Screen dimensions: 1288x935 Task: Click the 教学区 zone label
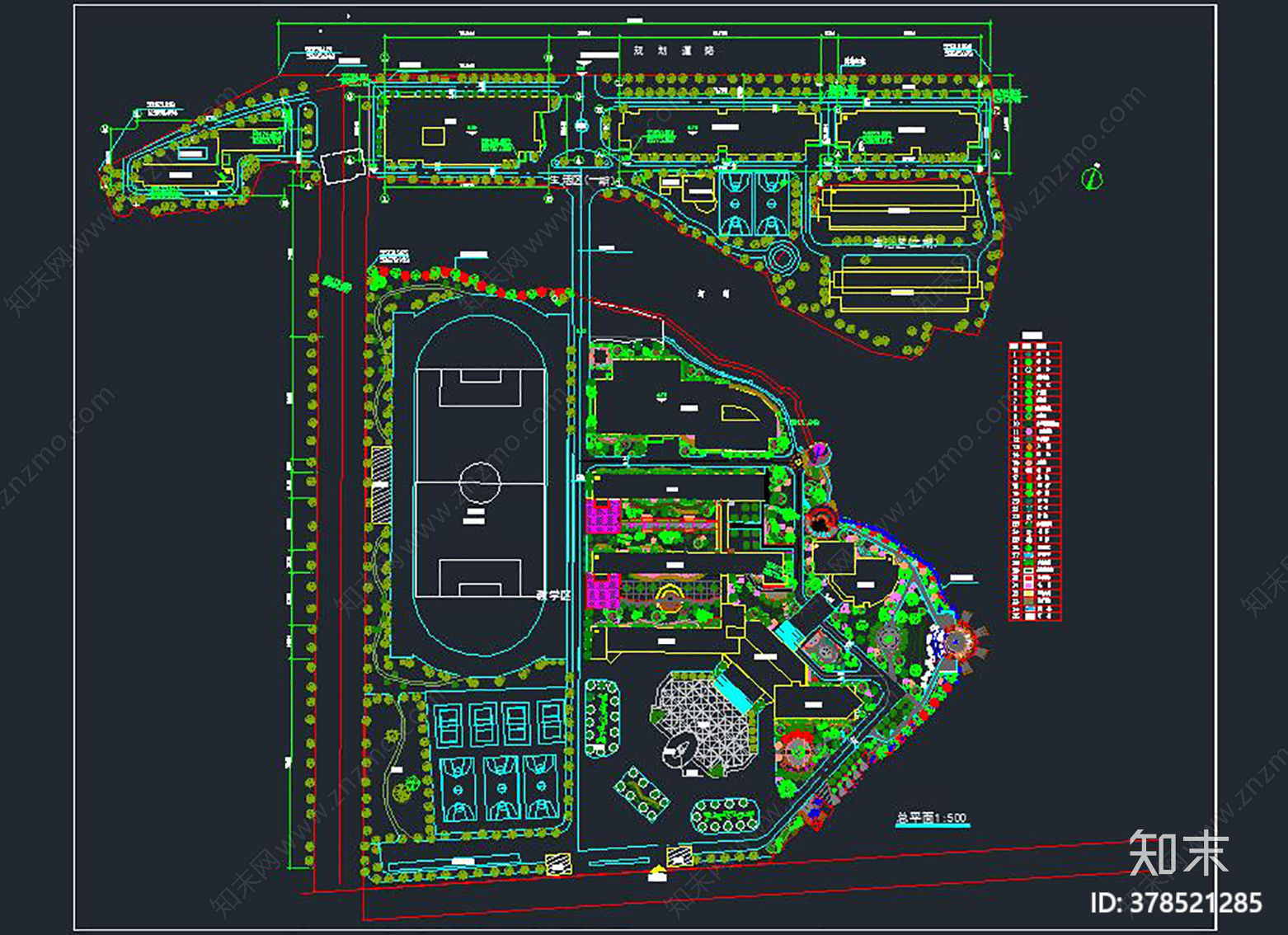(553, 594)
